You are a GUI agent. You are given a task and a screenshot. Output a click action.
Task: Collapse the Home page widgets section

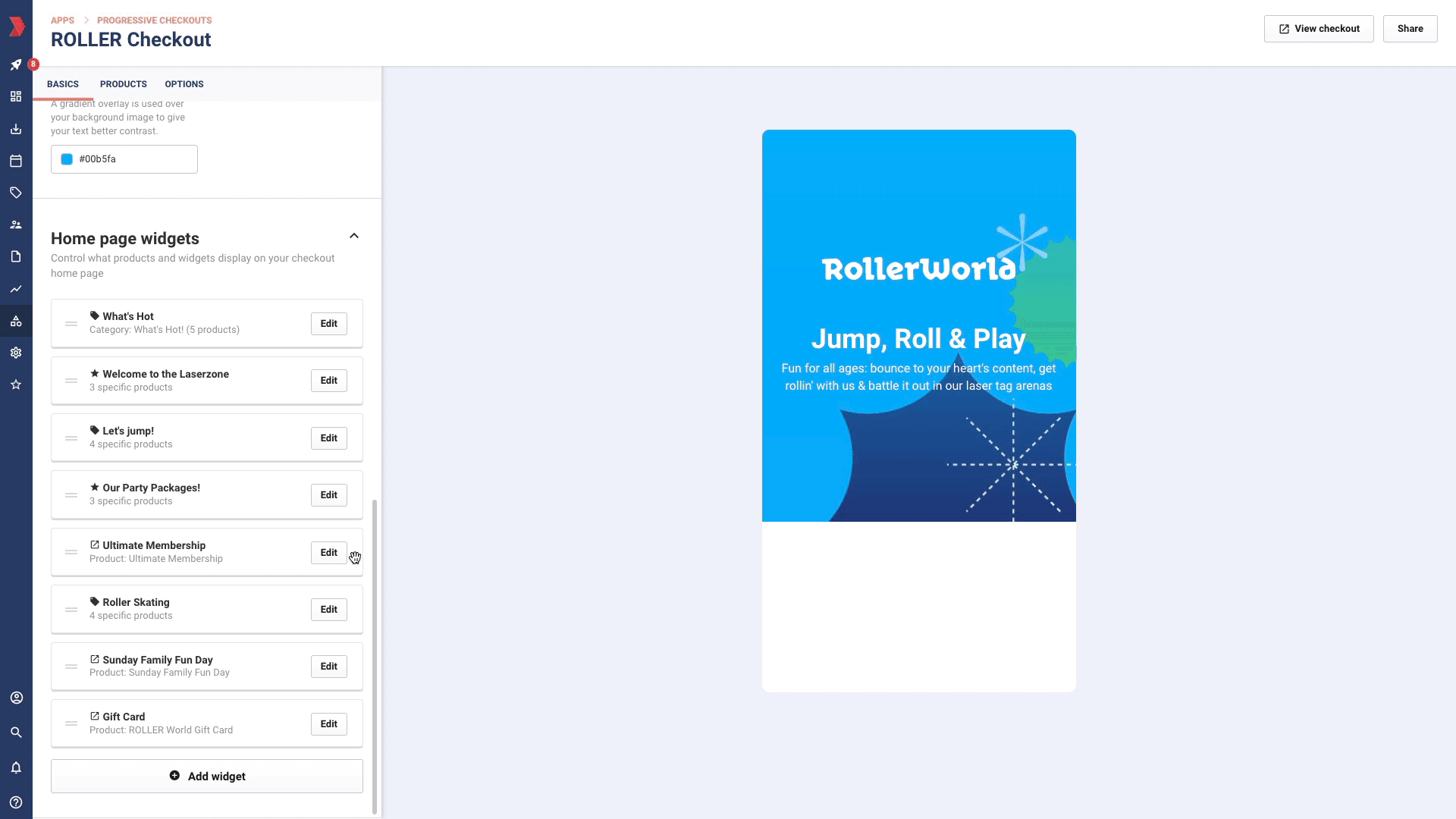pyautogui.click(x=354, y=236)
